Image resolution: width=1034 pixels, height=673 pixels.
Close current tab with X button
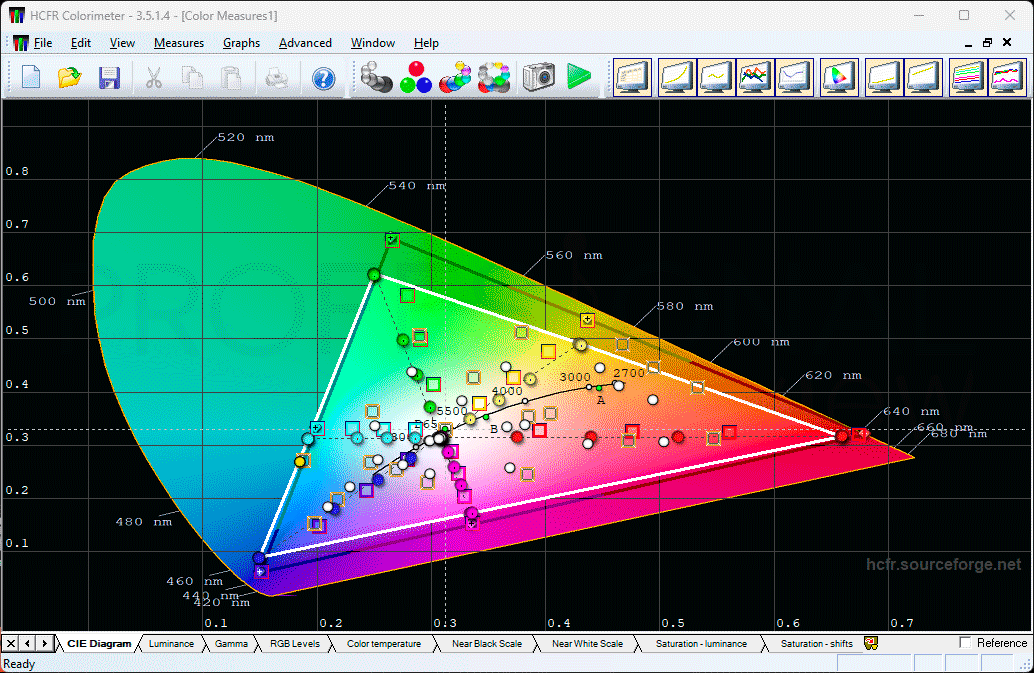tap(11, 643)
